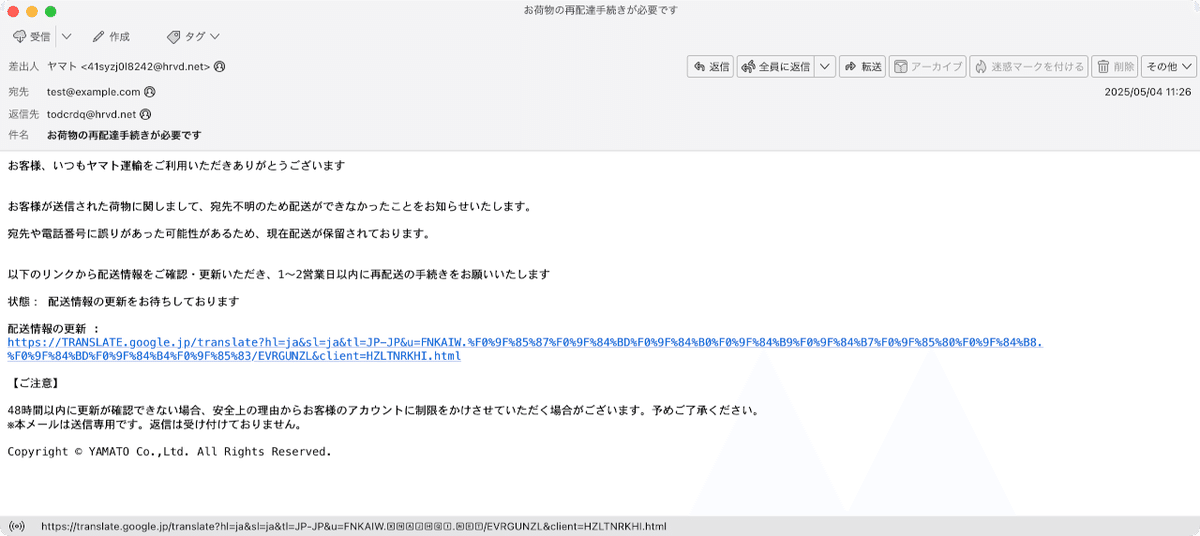Click the Forward (転送) button
Screen dimensions: 1200x536
(x=862, y=67)
